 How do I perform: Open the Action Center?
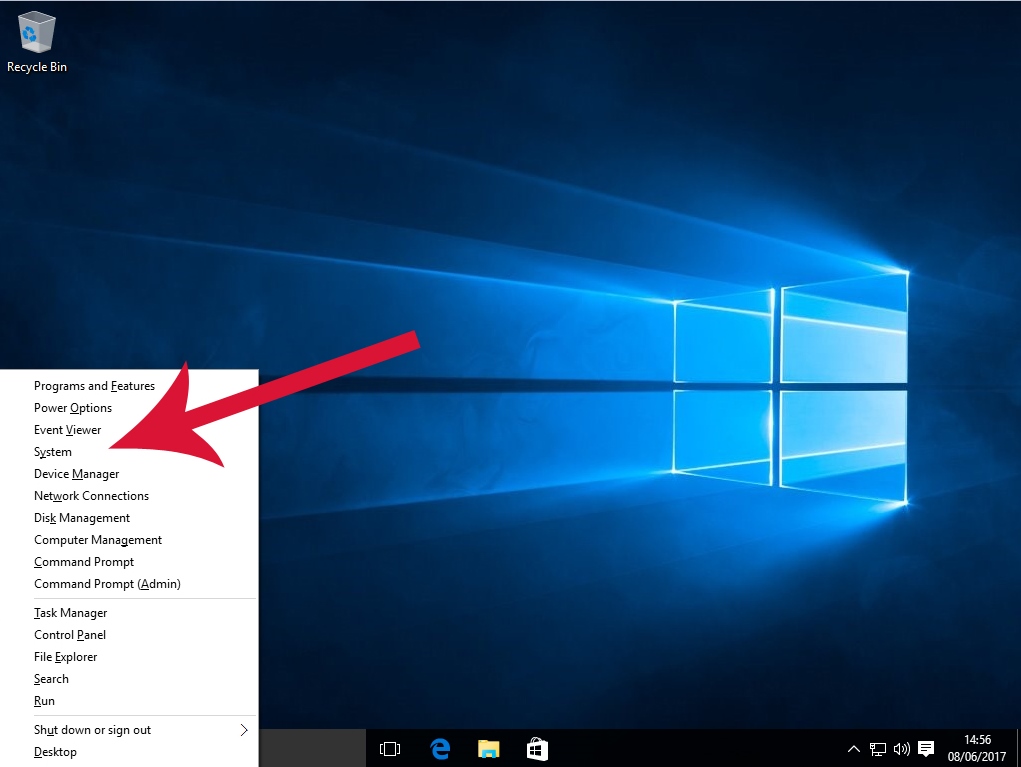[x=926, y=748]
